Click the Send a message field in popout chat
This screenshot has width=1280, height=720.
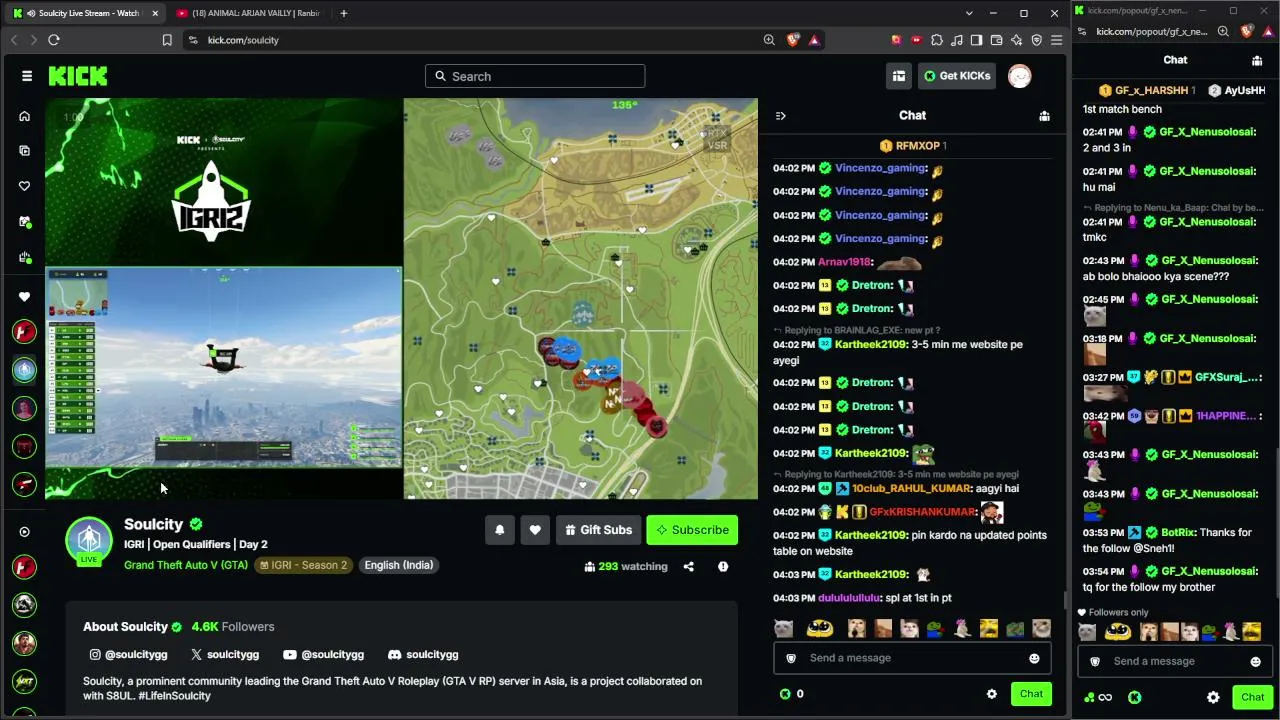coord(1175,661)
